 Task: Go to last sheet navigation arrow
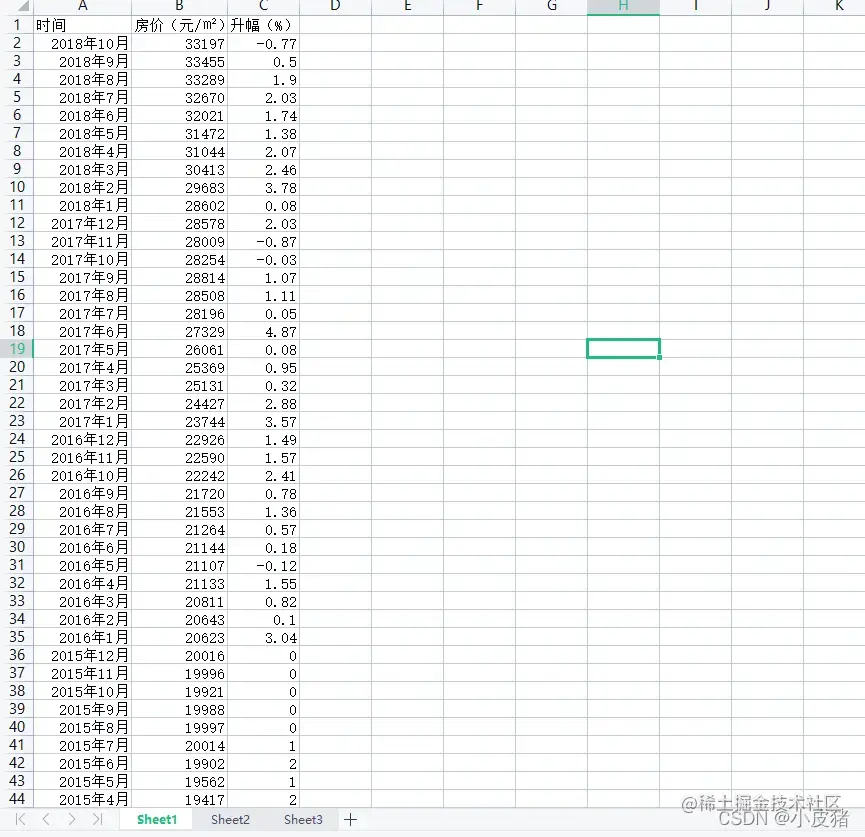point(98,819)
